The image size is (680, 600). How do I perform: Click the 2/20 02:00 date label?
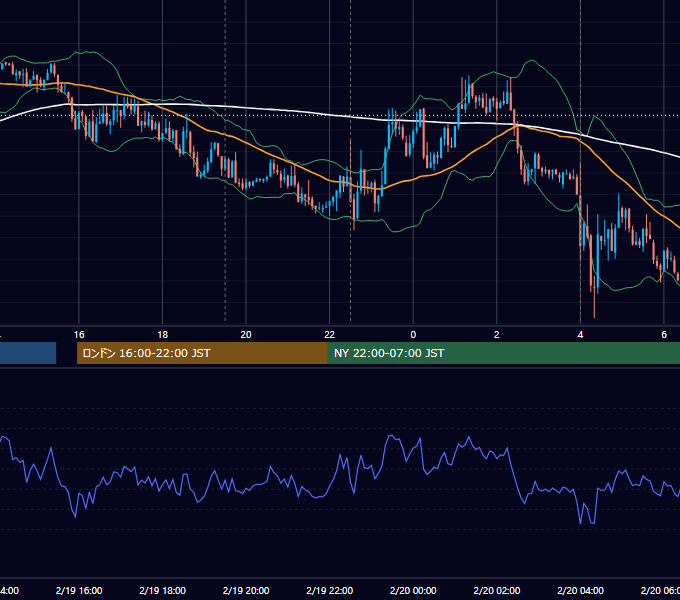pos(497,590)
